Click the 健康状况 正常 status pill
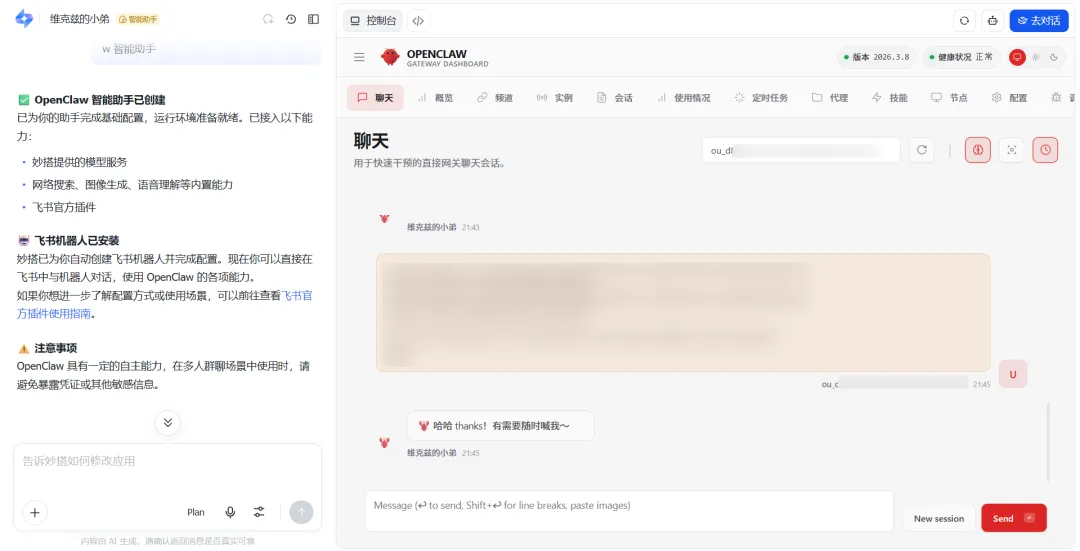The height and width of the screenshot is (551, 1080). coord(962,57)
